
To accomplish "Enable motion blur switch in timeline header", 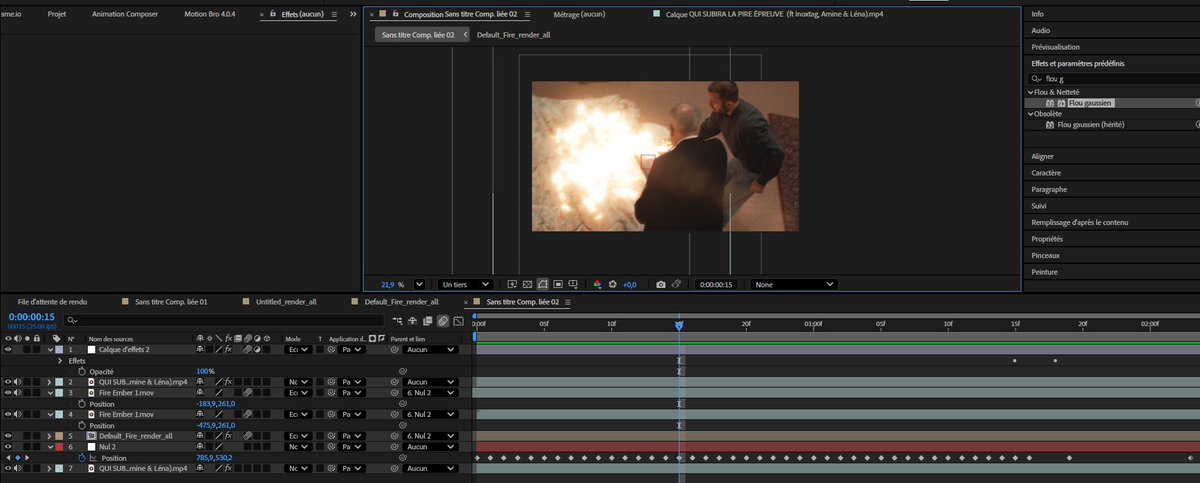I will pyautogui.click(x=443, y=321).
